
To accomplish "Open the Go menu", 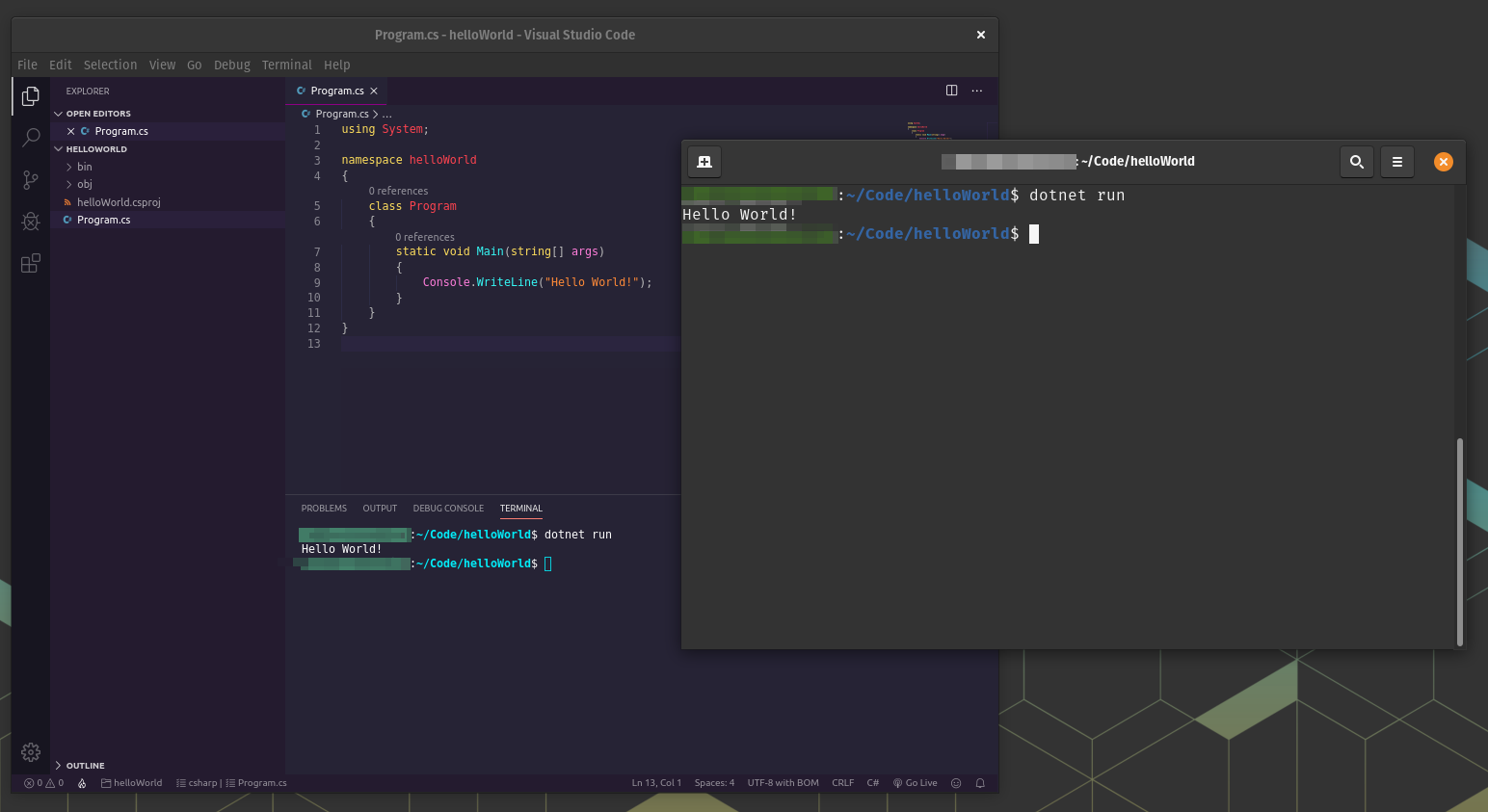I will point(195,65).
